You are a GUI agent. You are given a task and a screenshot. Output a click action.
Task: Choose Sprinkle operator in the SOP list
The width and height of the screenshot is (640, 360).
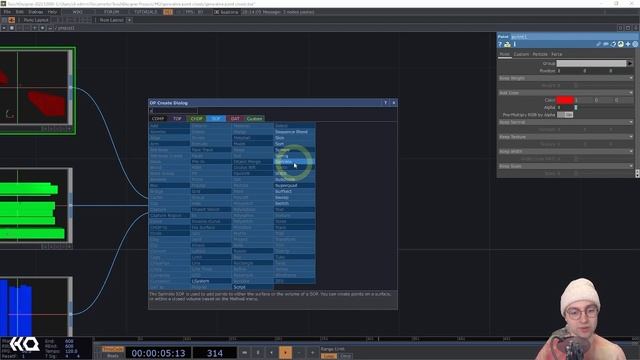[x=294, y=162]
